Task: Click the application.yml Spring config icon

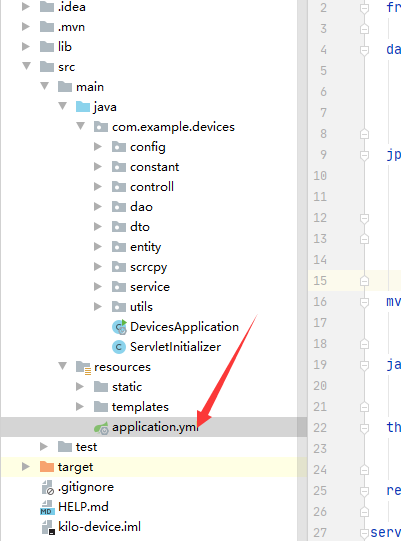Action: [x=101, y=428]
